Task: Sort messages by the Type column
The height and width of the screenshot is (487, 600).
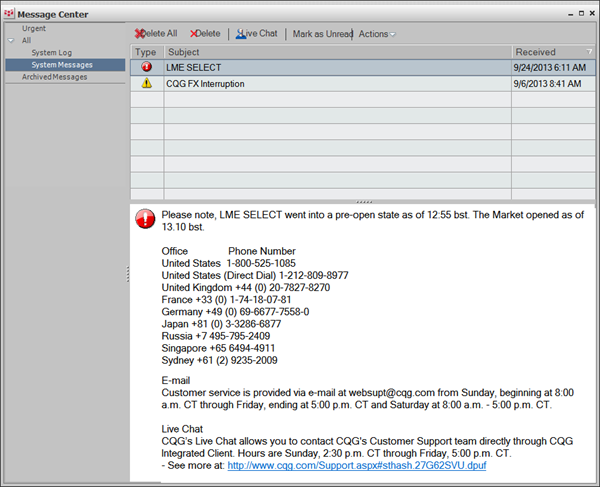Action: 146,51
